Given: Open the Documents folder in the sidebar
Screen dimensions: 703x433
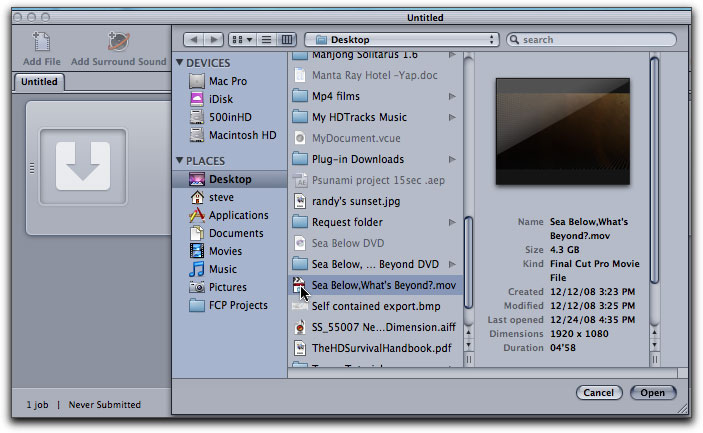Looking at the screenshot, I should coord(226,233).
